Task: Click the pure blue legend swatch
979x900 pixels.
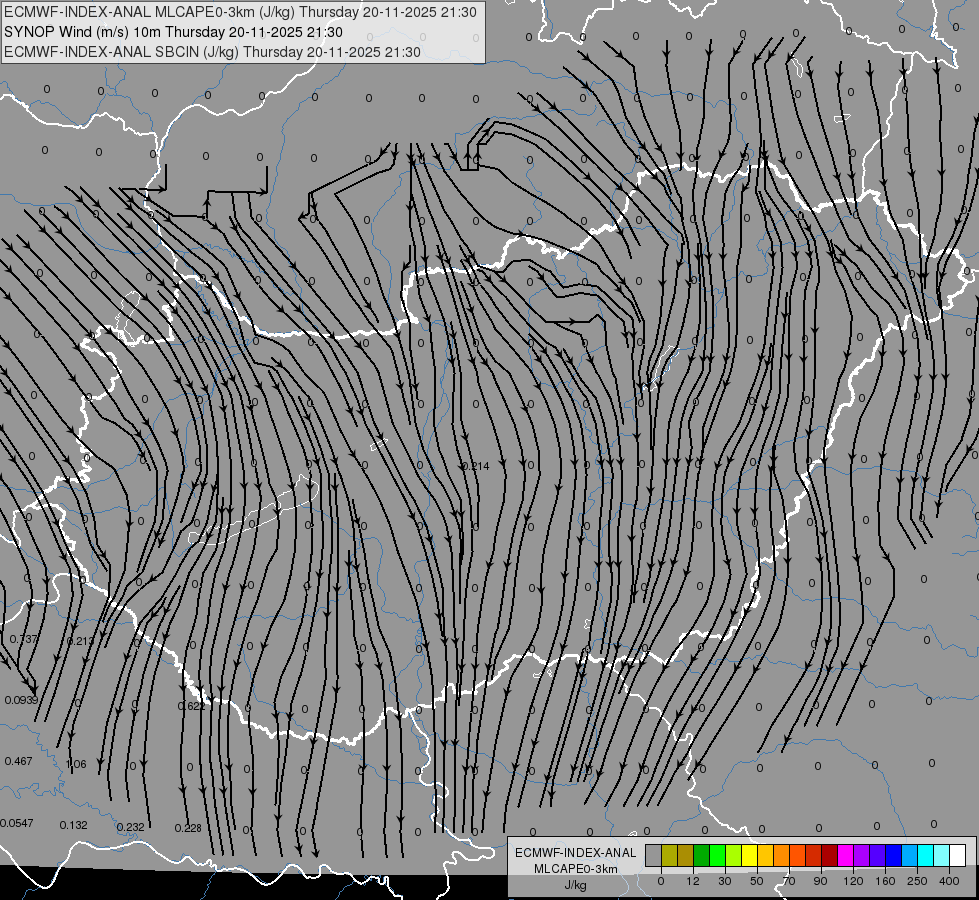Action: point(894,855)
